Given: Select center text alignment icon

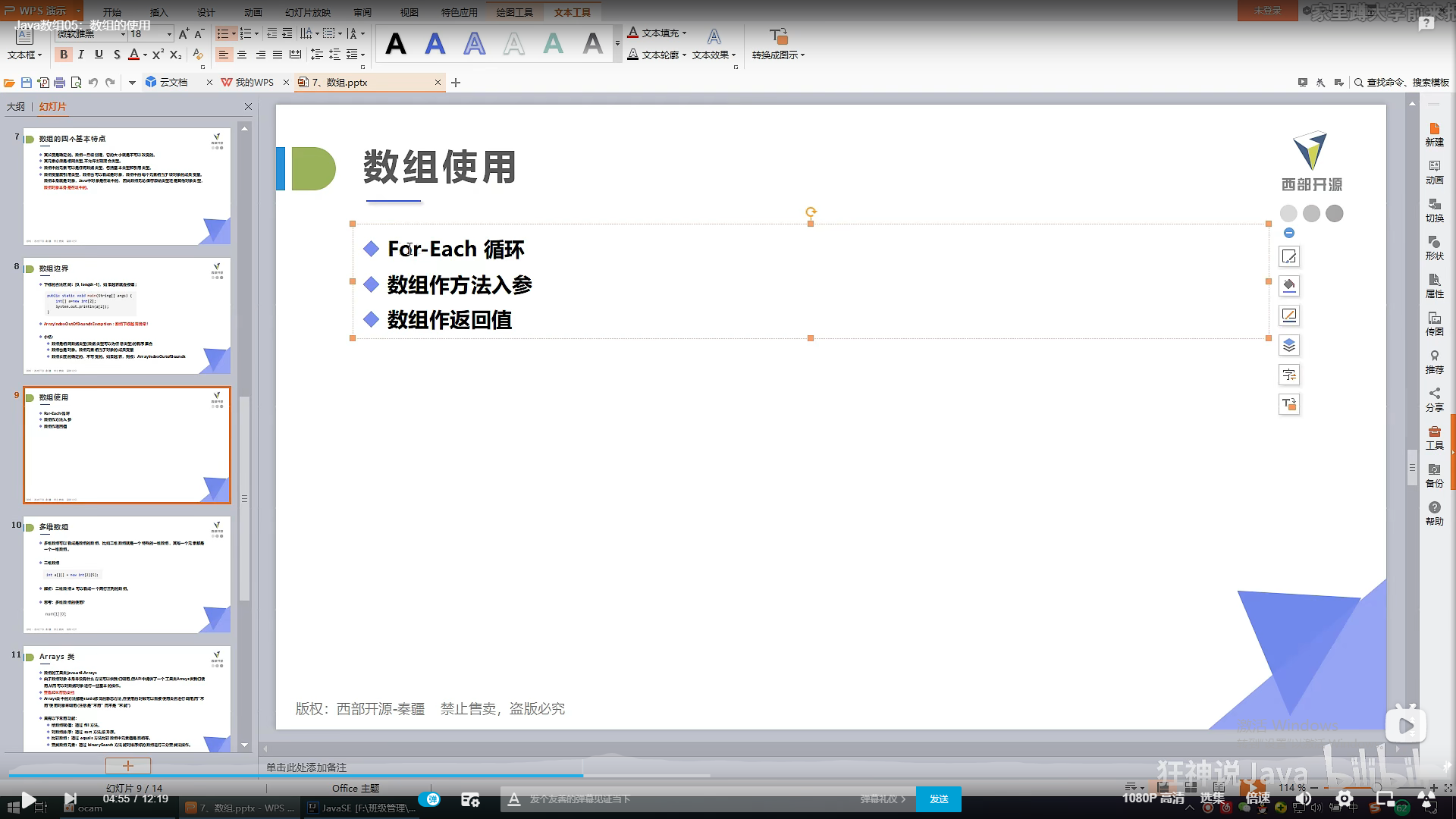Looking at the screenshot, I should (242, 55).
